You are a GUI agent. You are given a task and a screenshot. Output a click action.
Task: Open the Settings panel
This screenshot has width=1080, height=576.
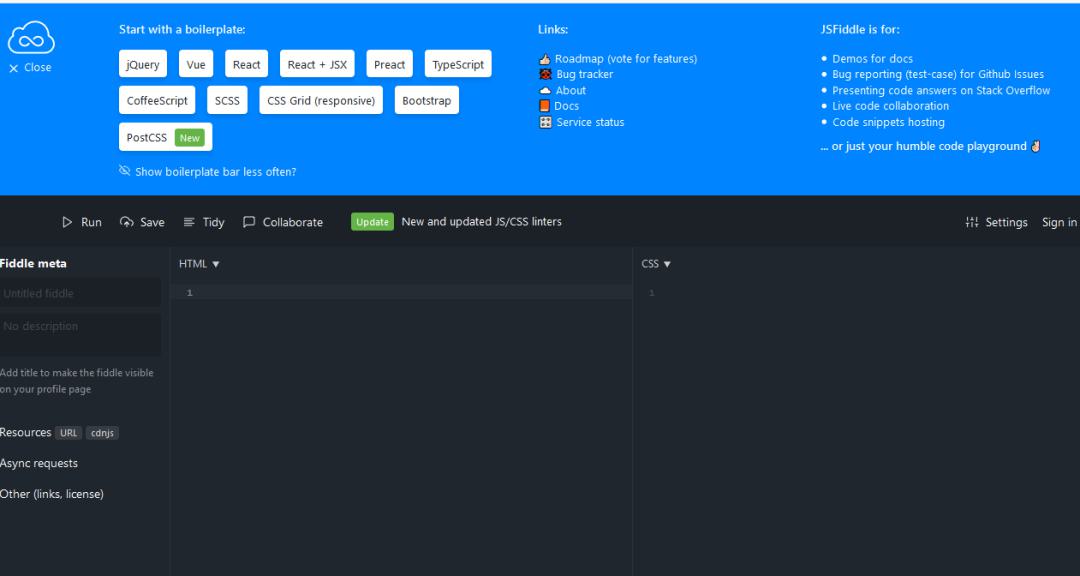[997, 222]
